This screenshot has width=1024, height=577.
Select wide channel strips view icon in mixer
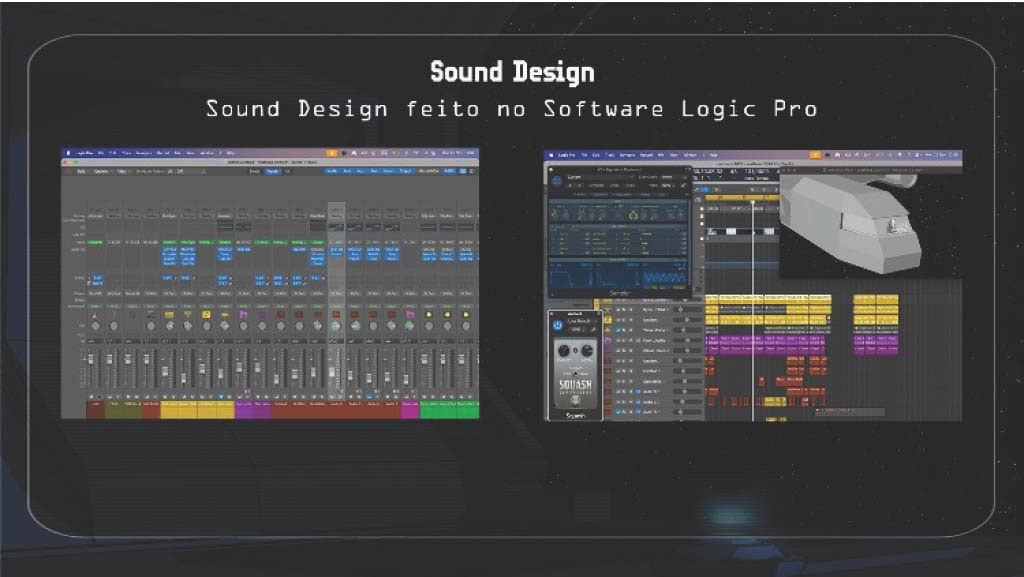click(x=472, y=171)
